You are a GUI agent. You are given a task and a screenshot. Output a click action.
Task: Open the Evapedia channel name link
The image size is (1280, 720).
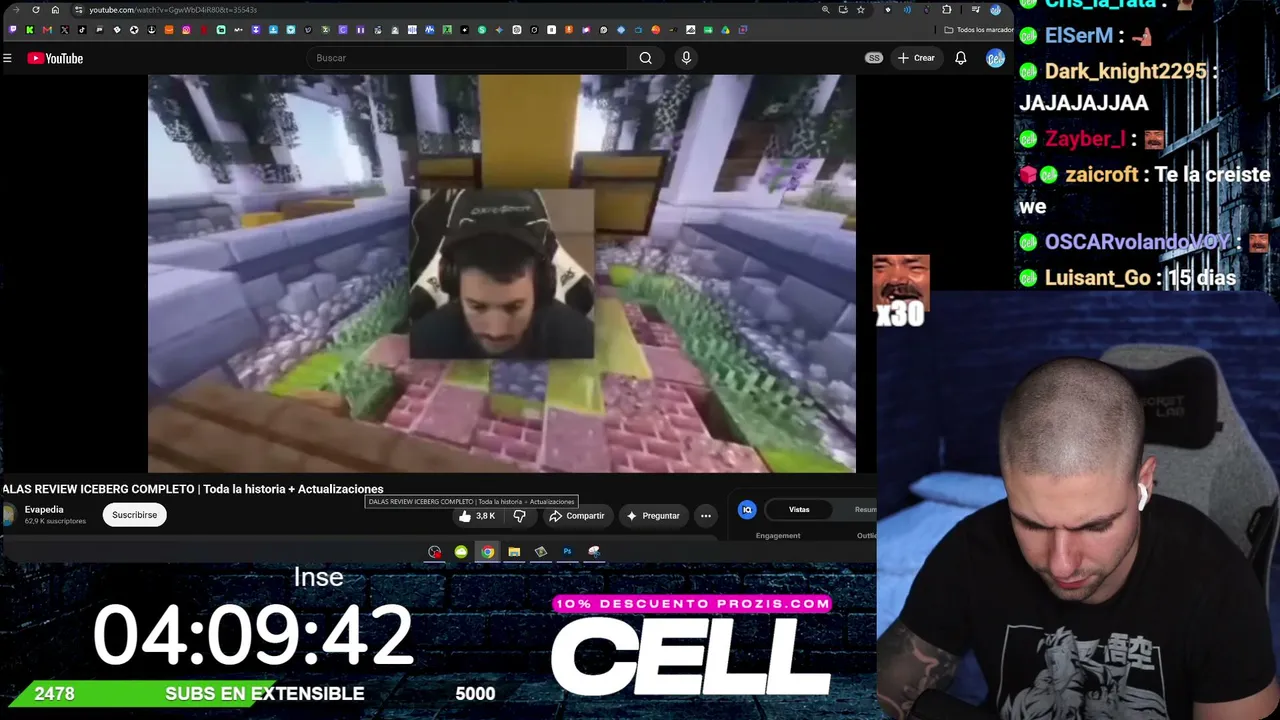click(44, 510)
